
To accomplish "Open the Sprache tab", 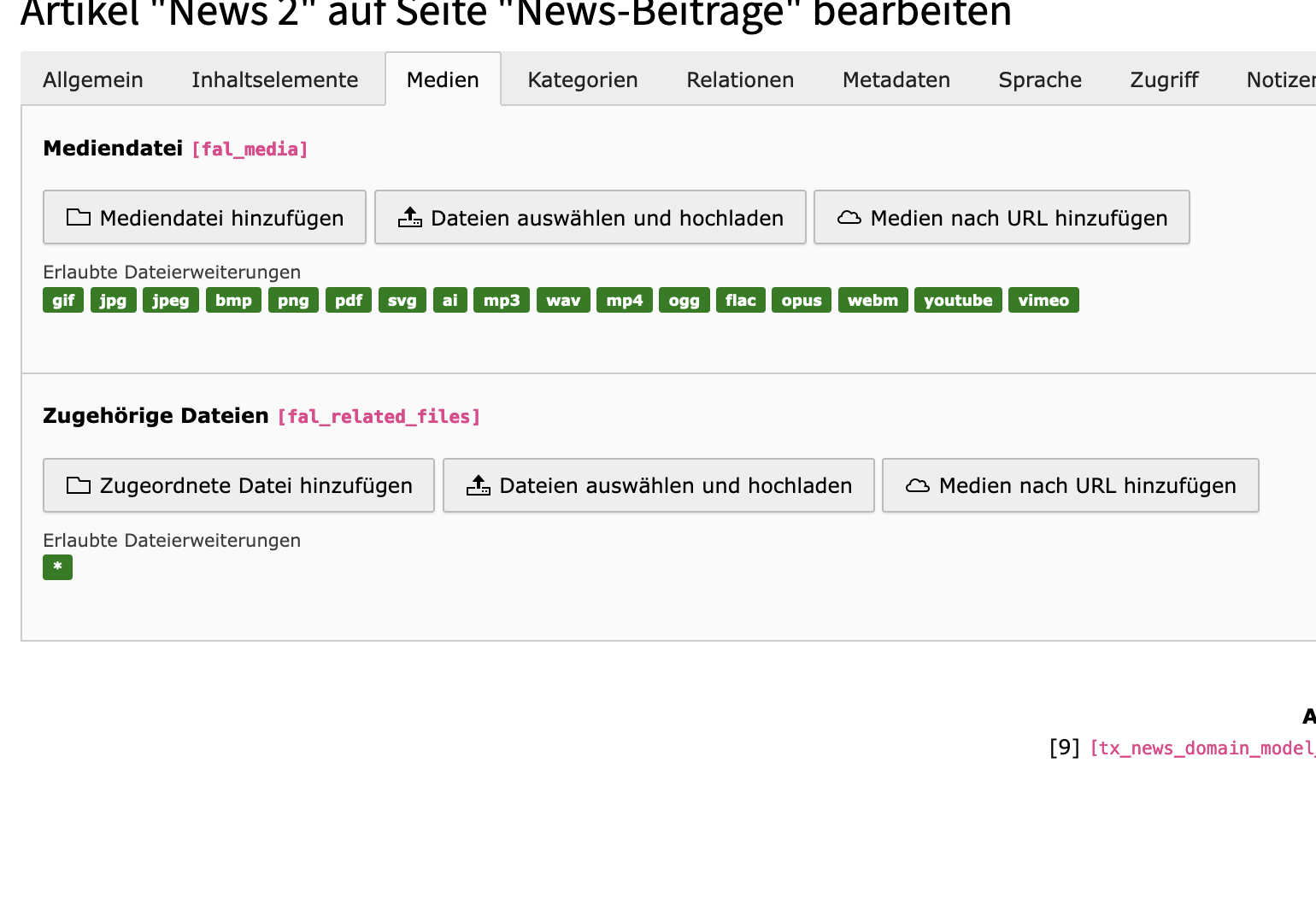I will (1040, 79).
